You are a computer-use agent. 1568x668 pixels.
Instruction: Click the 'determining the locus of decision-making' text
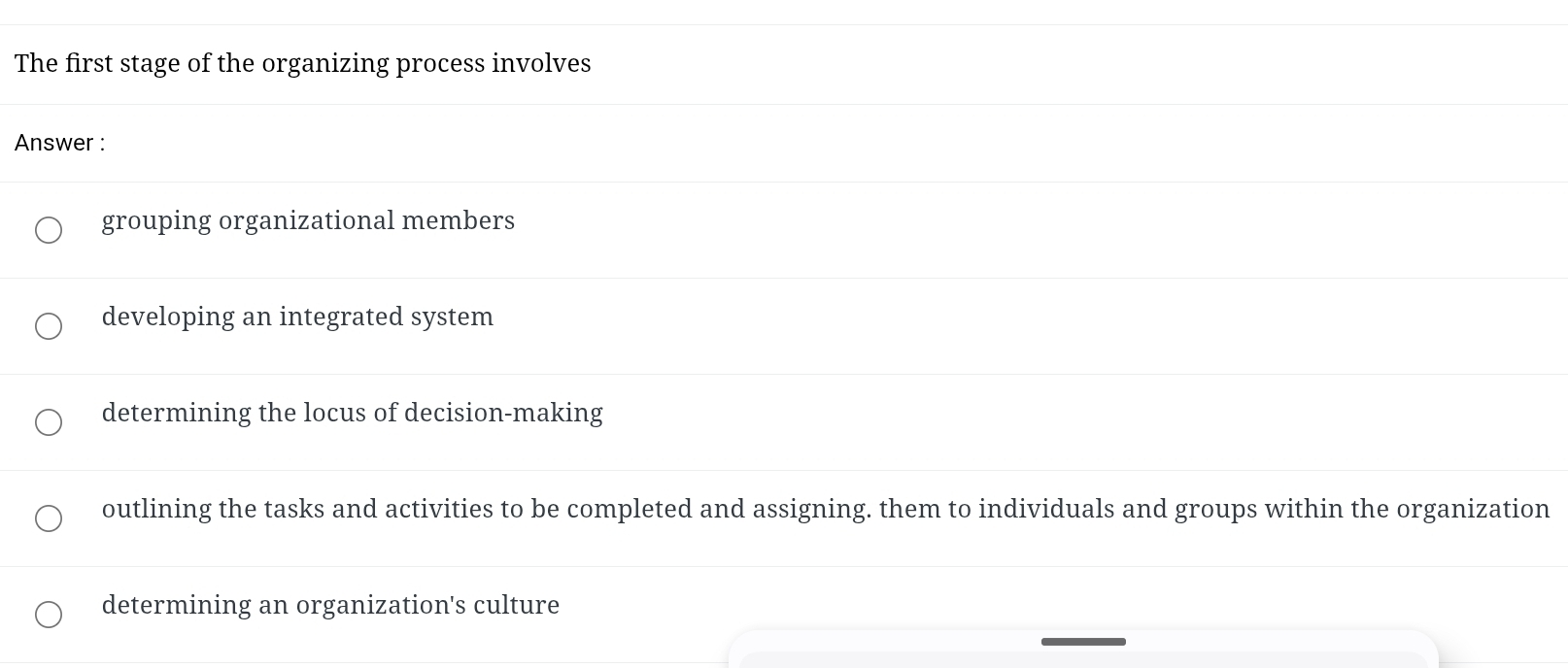pos(352,413)
